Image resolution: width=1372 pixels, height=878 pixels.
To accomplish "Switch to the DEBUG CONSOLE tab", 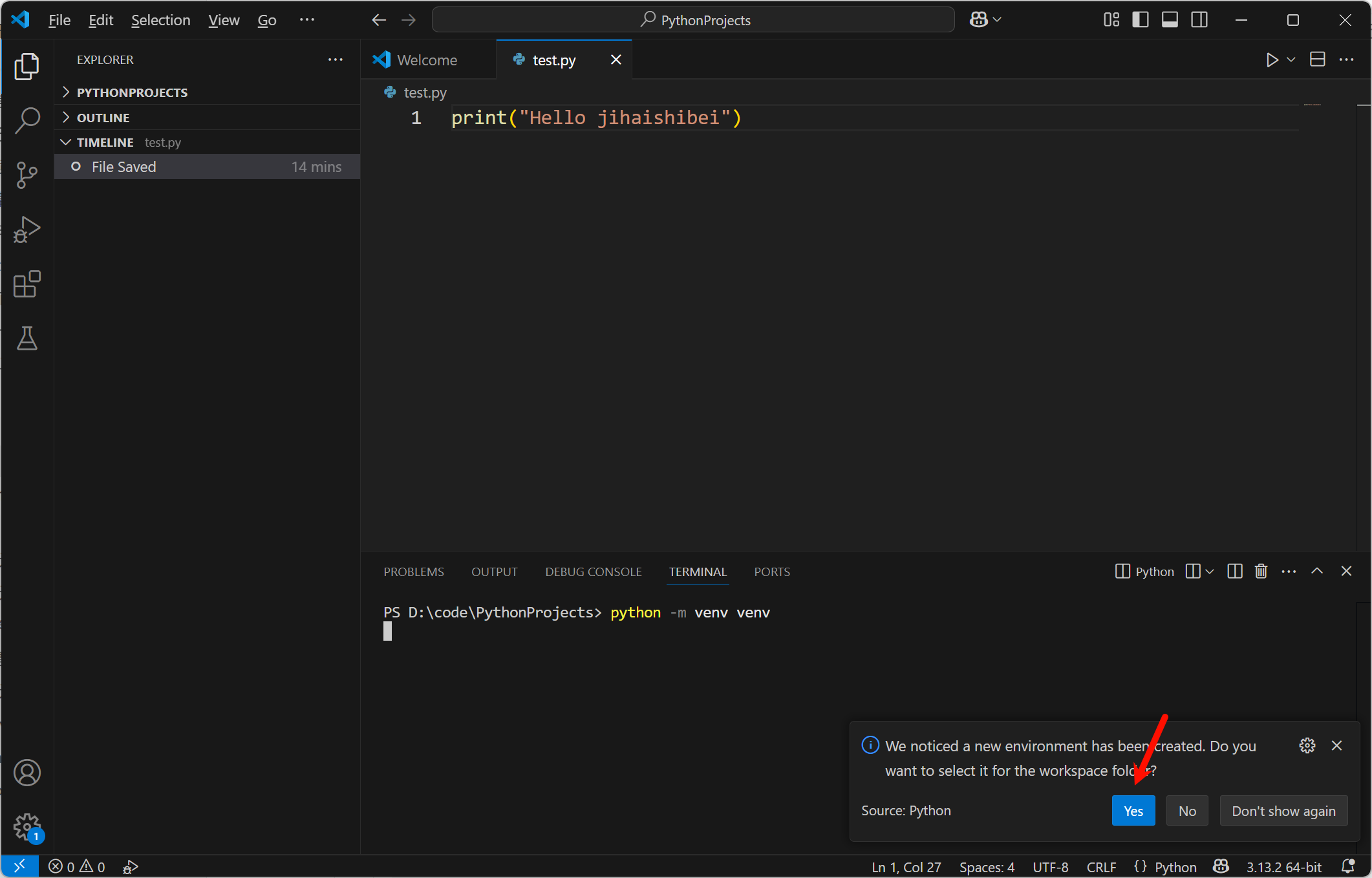I will click(x=593, y=572).
